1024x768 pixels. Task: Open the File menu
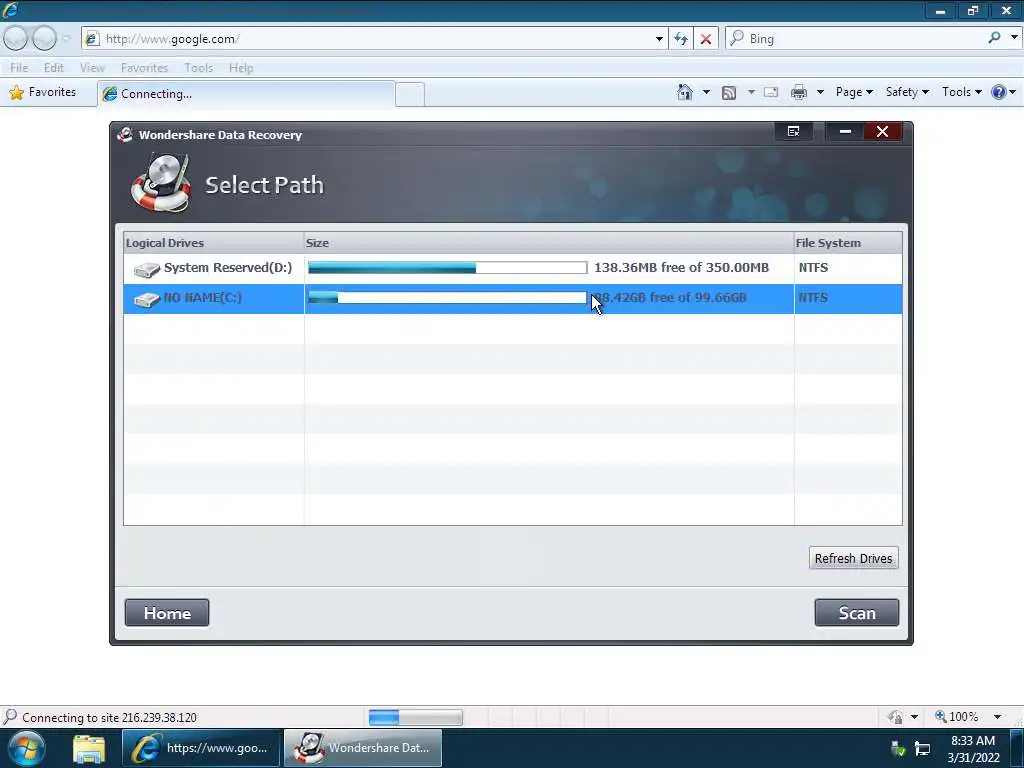tap(19, 67)
